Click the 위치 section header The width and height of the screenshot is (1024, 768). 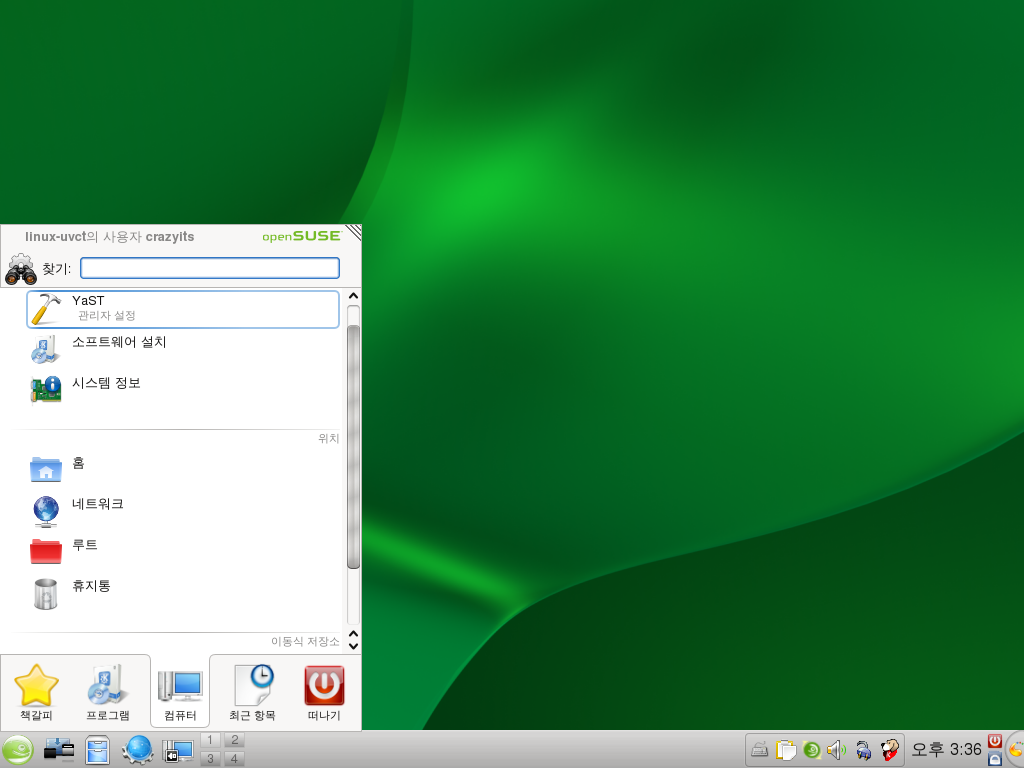[328, 438]
